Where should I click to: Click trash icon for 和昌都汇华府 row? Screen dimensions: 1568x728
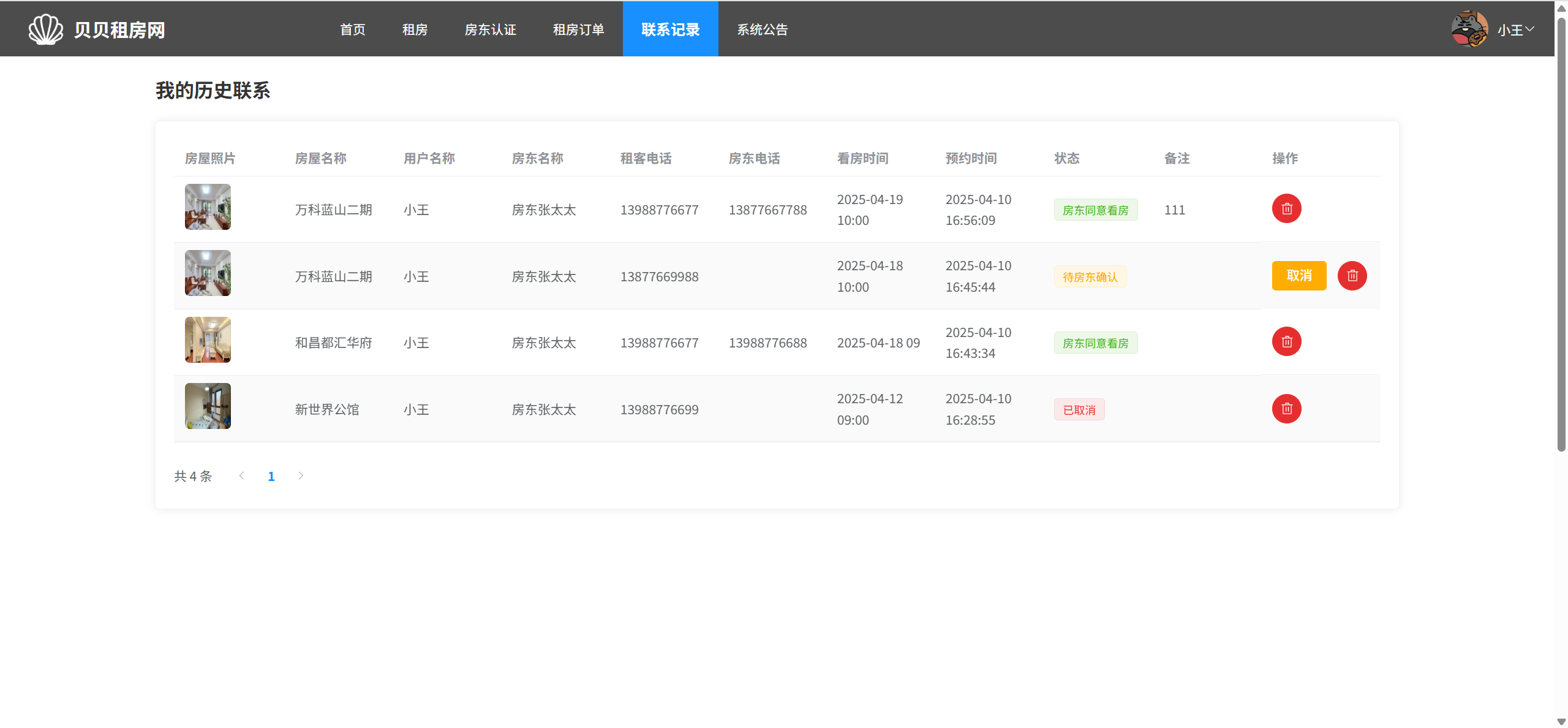click(x=1286, y=342)
